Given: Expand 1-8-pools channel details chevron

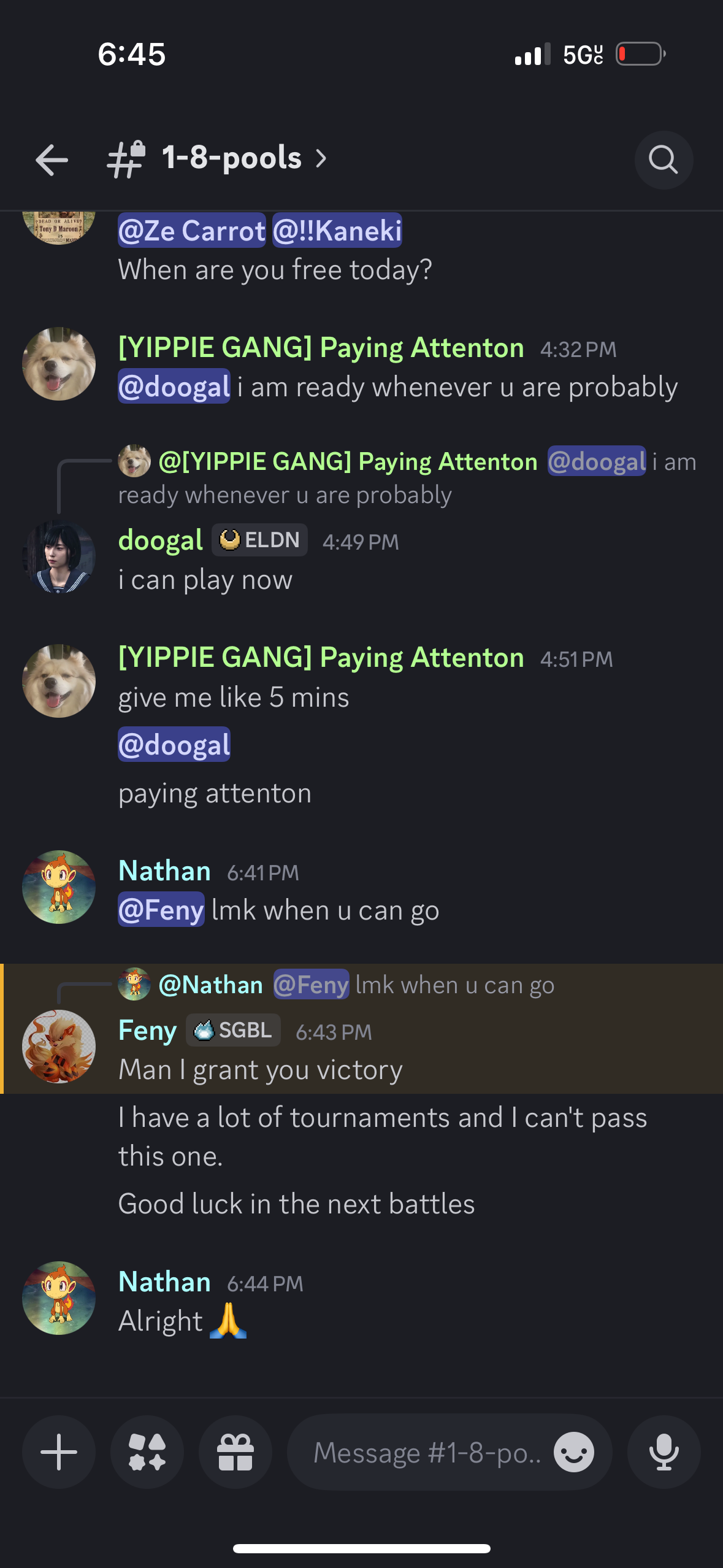Looking at the screenshot, I should point(321,159).
